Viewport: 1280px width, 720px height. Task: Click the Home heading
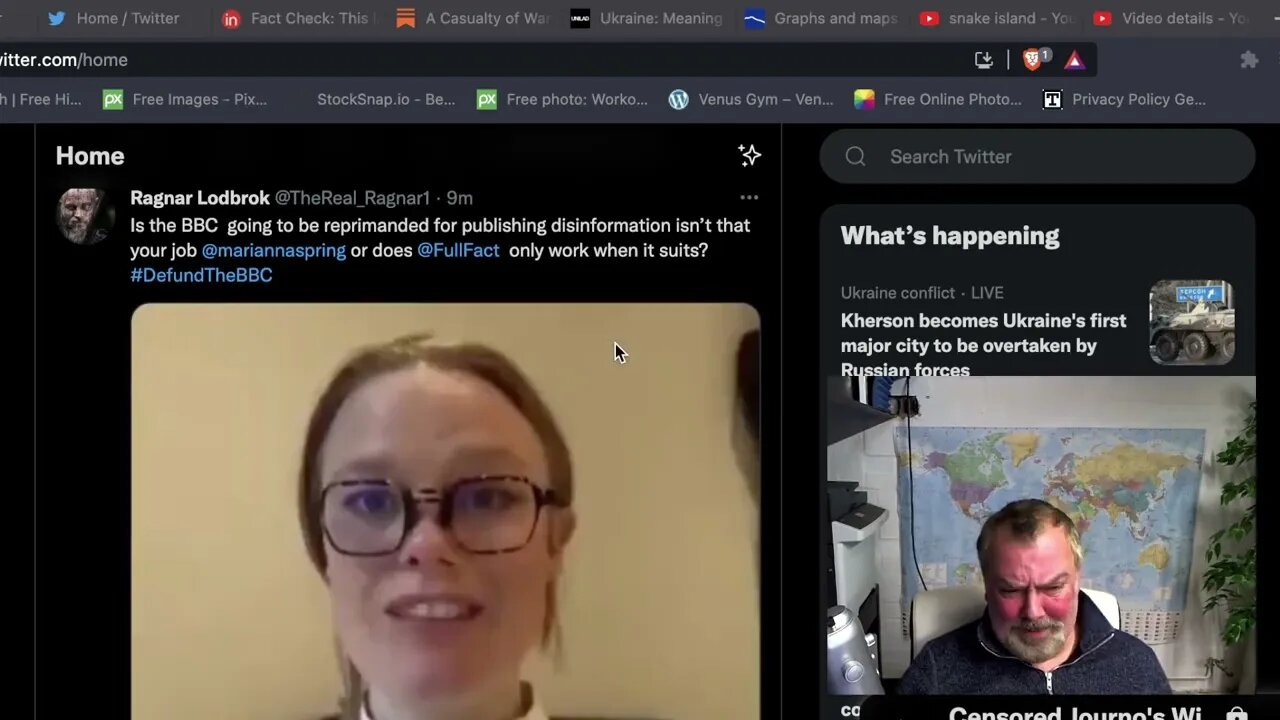90,156
